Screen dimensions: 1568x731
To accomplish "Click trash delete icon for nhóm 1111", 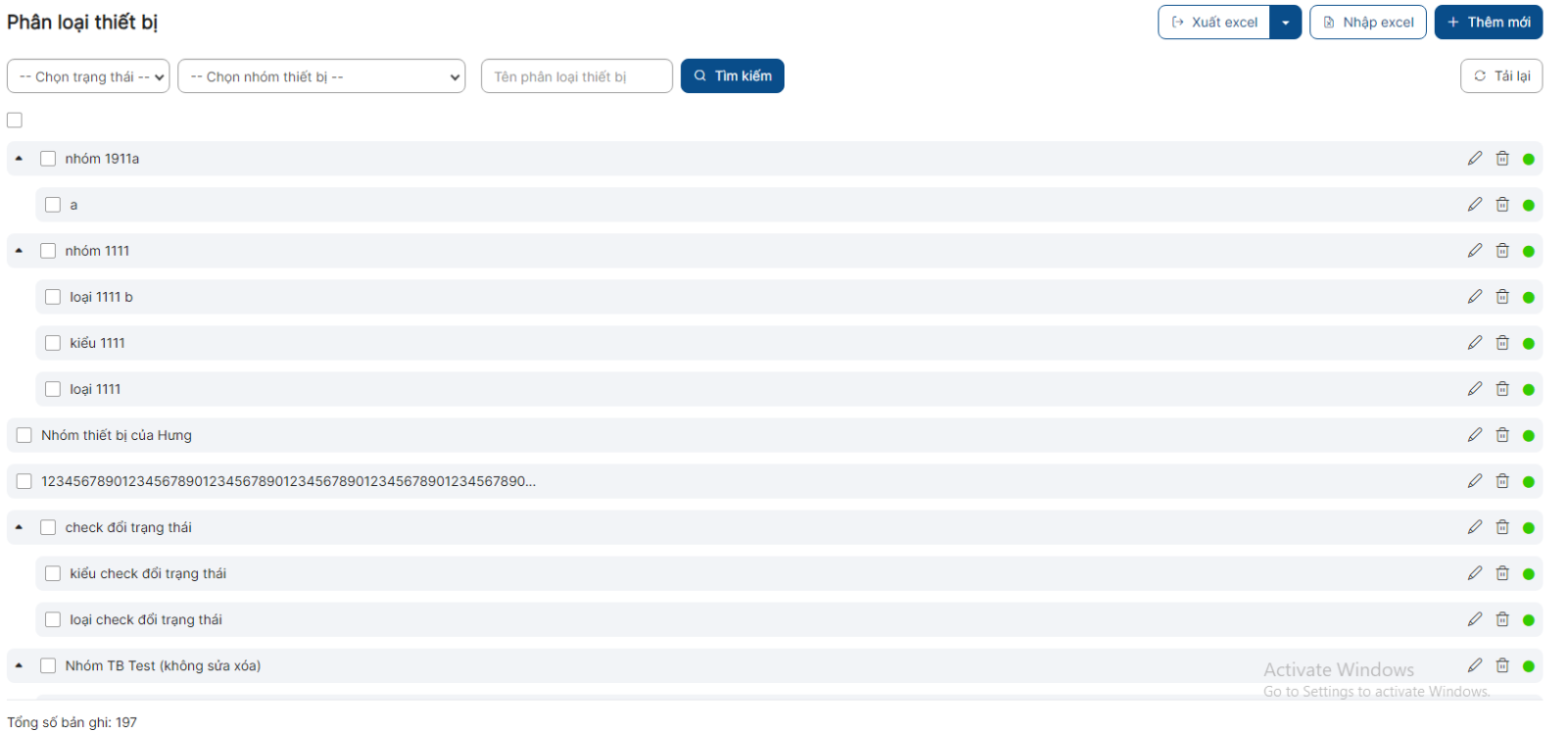I will (x=1501, y=251).
